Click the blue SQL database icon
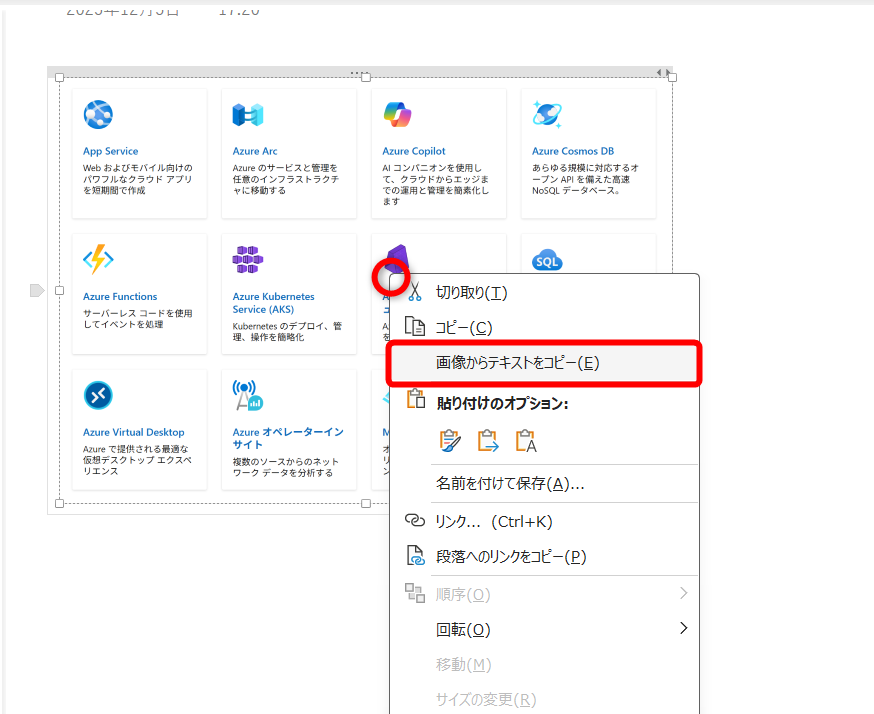This screenshot has width=874, height=714. [x=547, y=260]
